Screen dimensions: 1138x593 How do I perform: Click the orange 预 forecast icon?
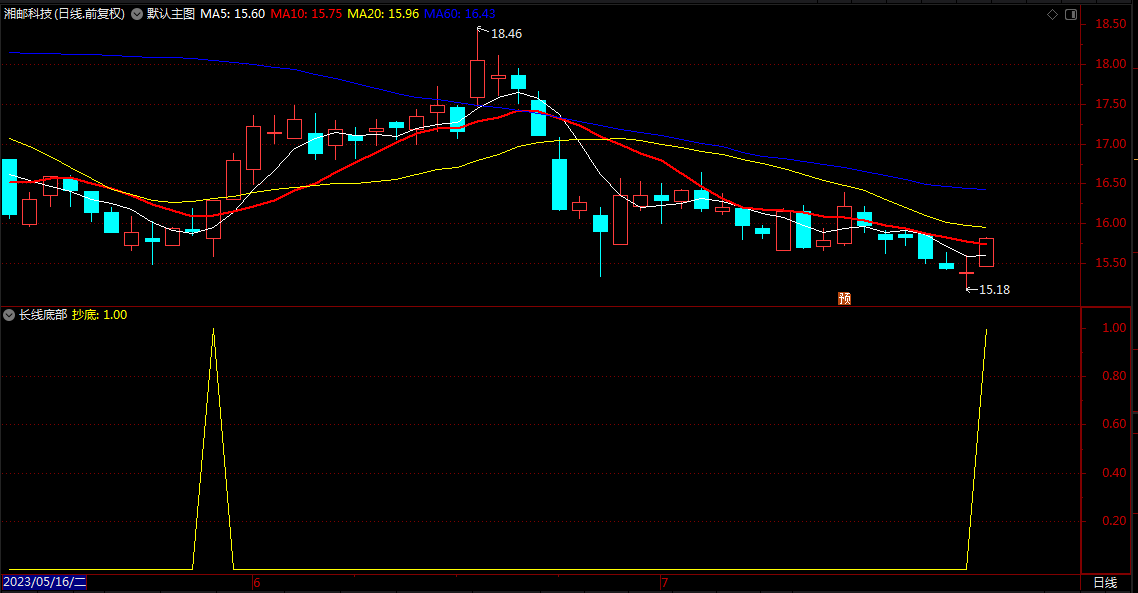click(844, 298)
